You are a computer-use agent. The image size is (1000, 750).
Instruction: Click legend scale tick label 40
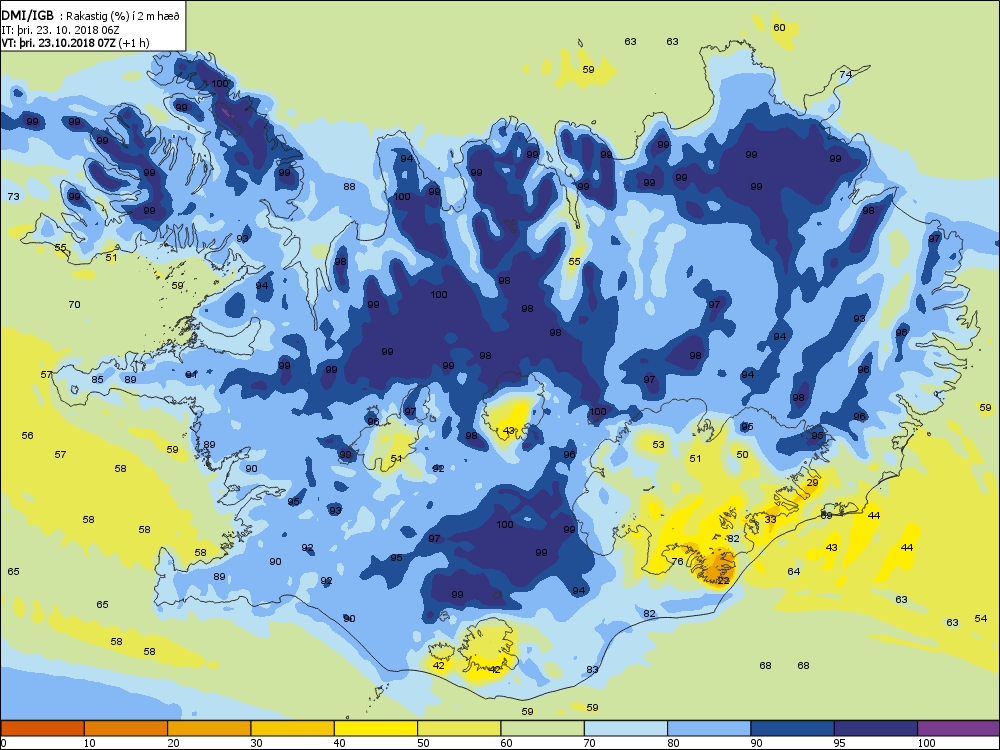point(340,743)
